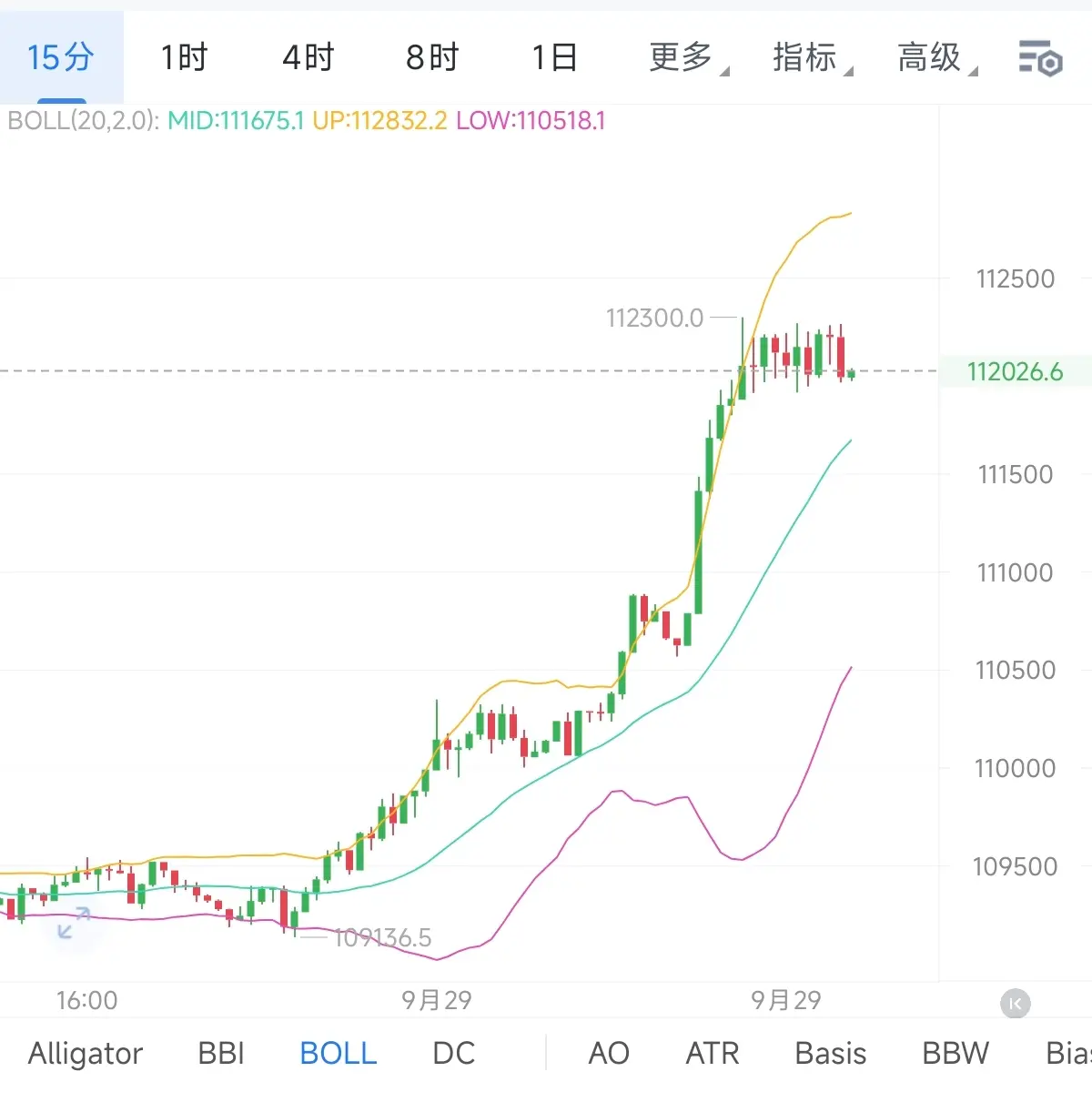This screenshot has width=1092, height=1102.
Task: Click the UP:112832.2 value
Action: click(x=379, y=120)
